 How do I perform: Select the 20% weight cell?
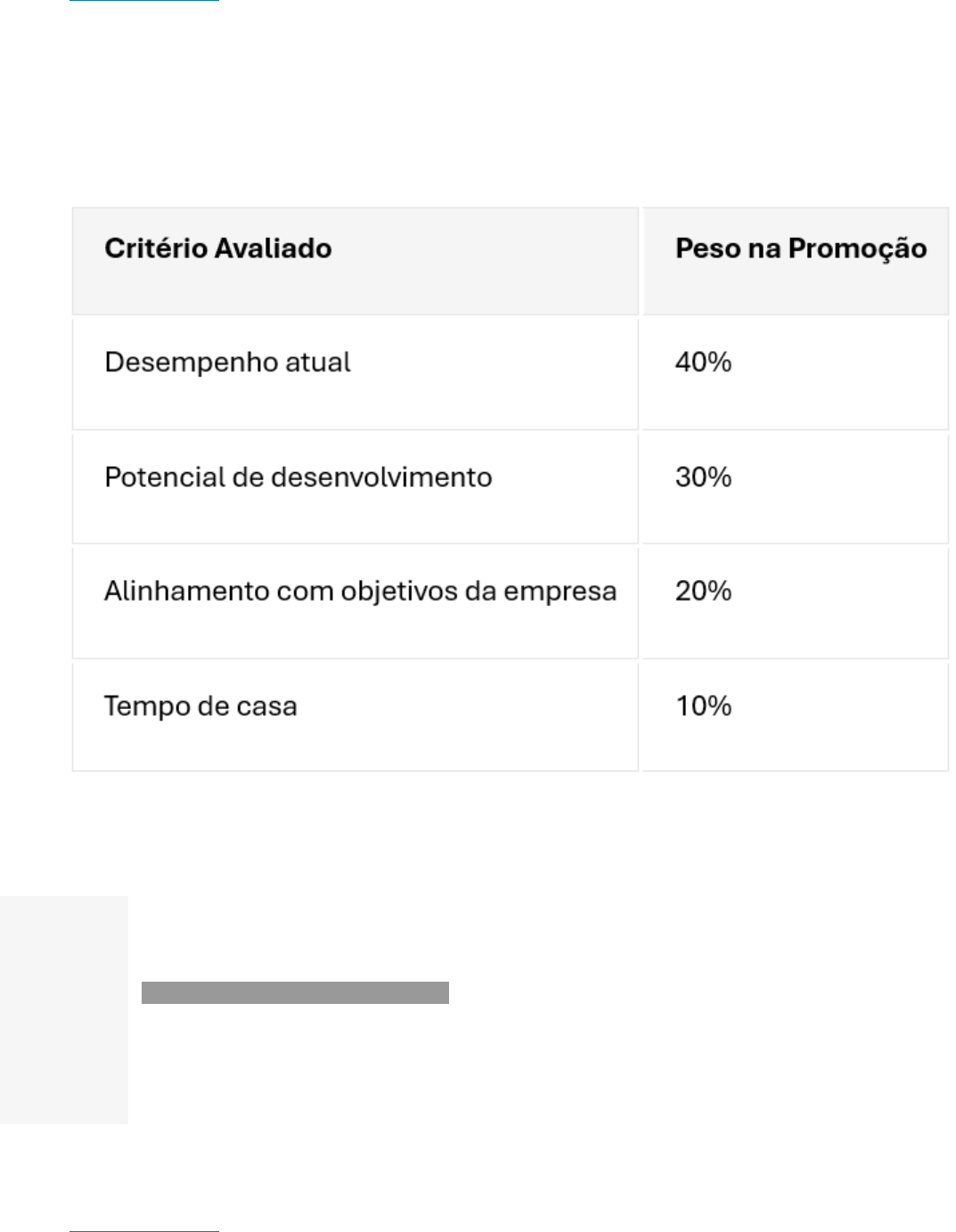point(703,592)
